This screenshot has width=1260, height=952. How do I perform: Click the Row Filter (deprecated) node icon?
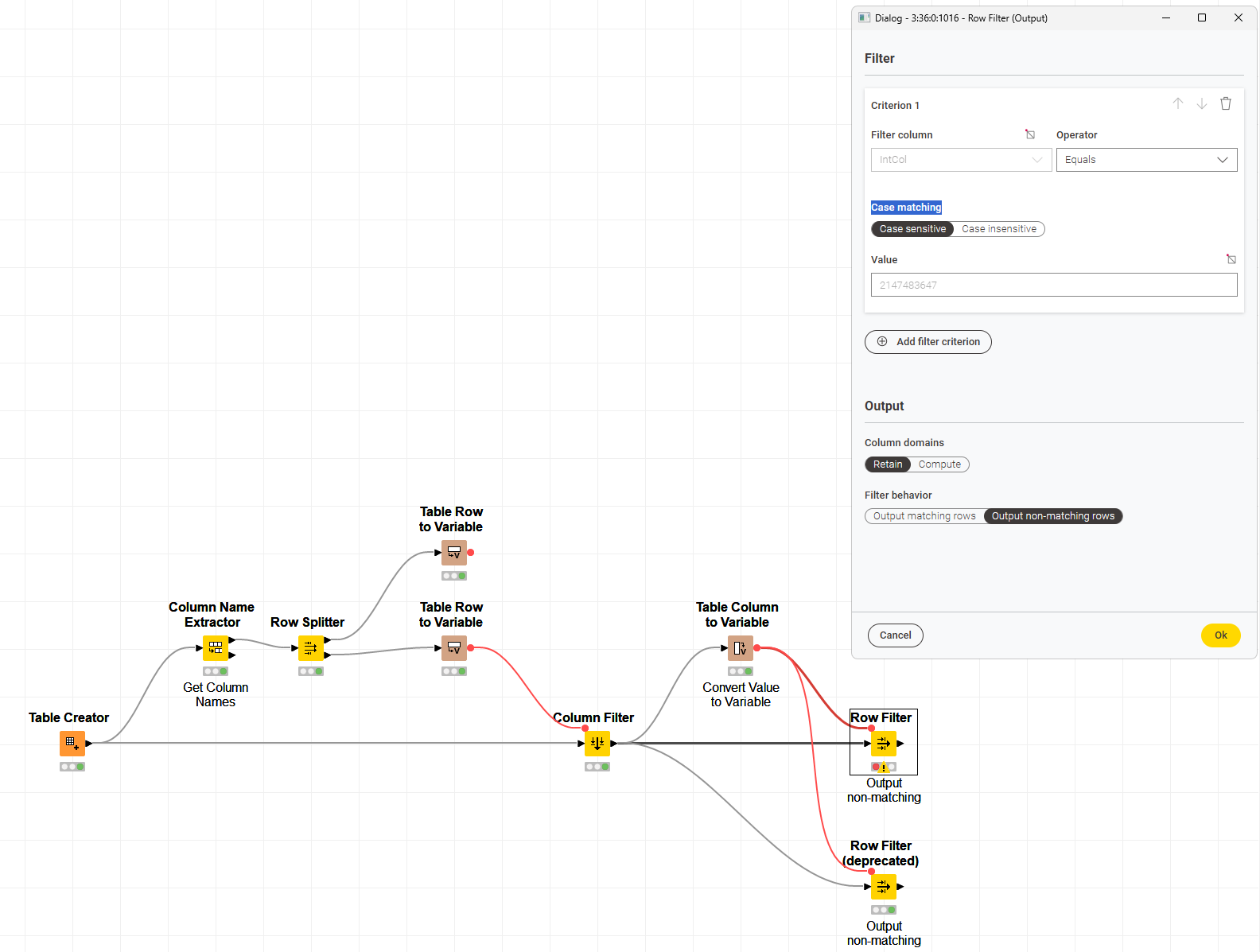[883, 887]
